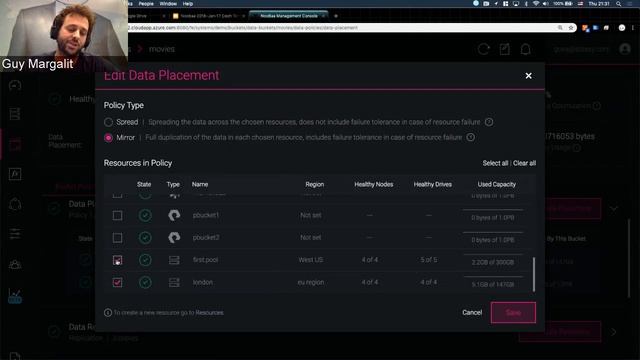Click pbucket2 cloud type icon
The width and height of the screenshot is (640, 360).
(x=174, y=238)
